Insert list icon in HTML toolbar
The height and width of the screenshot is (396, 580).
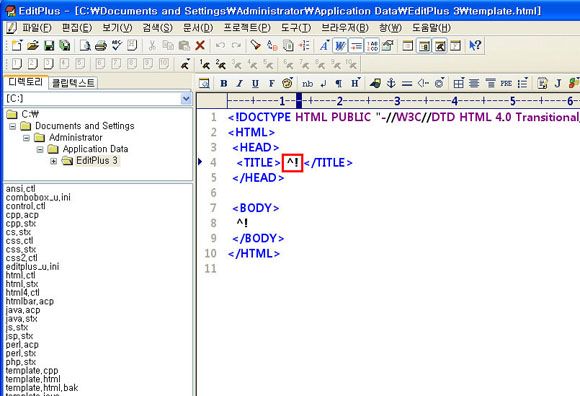tap(523, 84)
